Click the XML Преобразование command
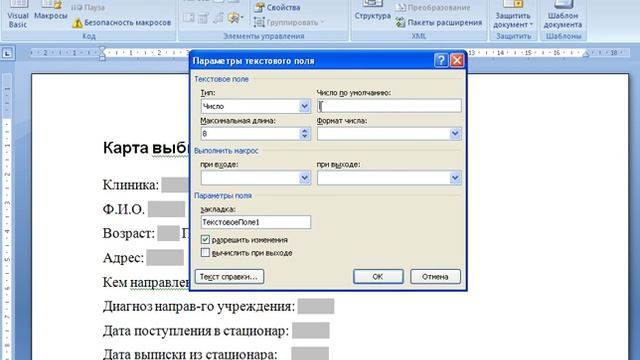 coord(433,7)
